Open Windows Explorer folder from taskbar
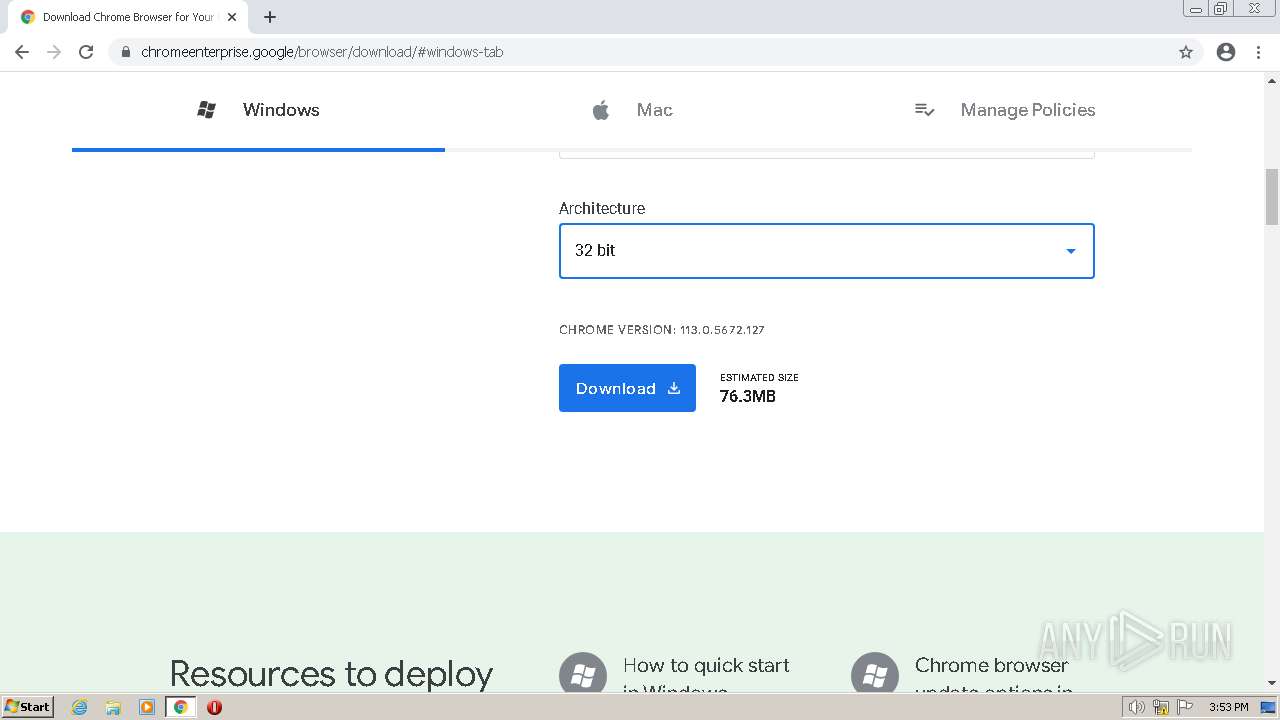This screenshot has width=1280, height=720. 113,707
